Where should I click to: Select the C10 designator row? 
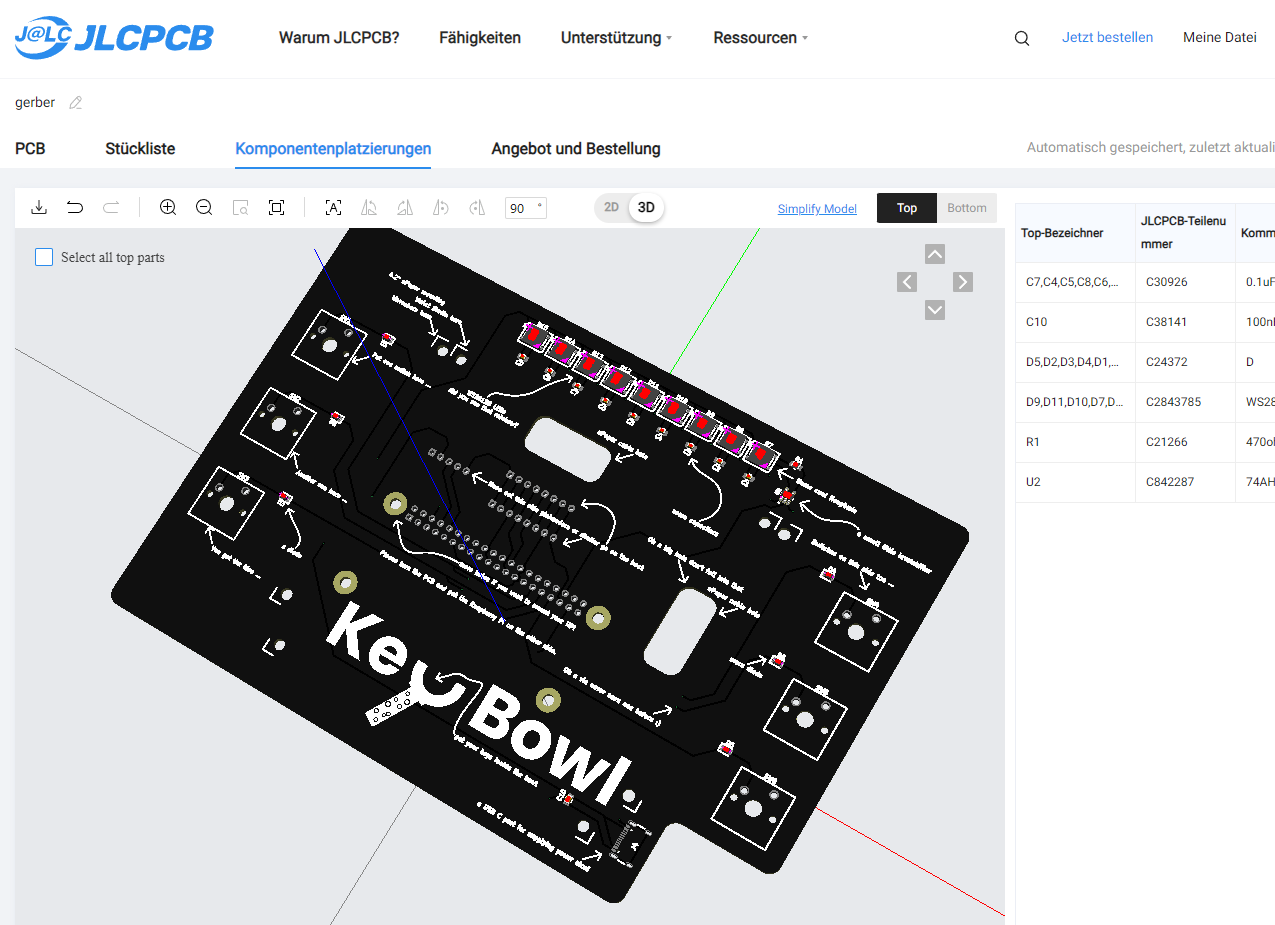pyautogui.click(x=1145, y=322)
